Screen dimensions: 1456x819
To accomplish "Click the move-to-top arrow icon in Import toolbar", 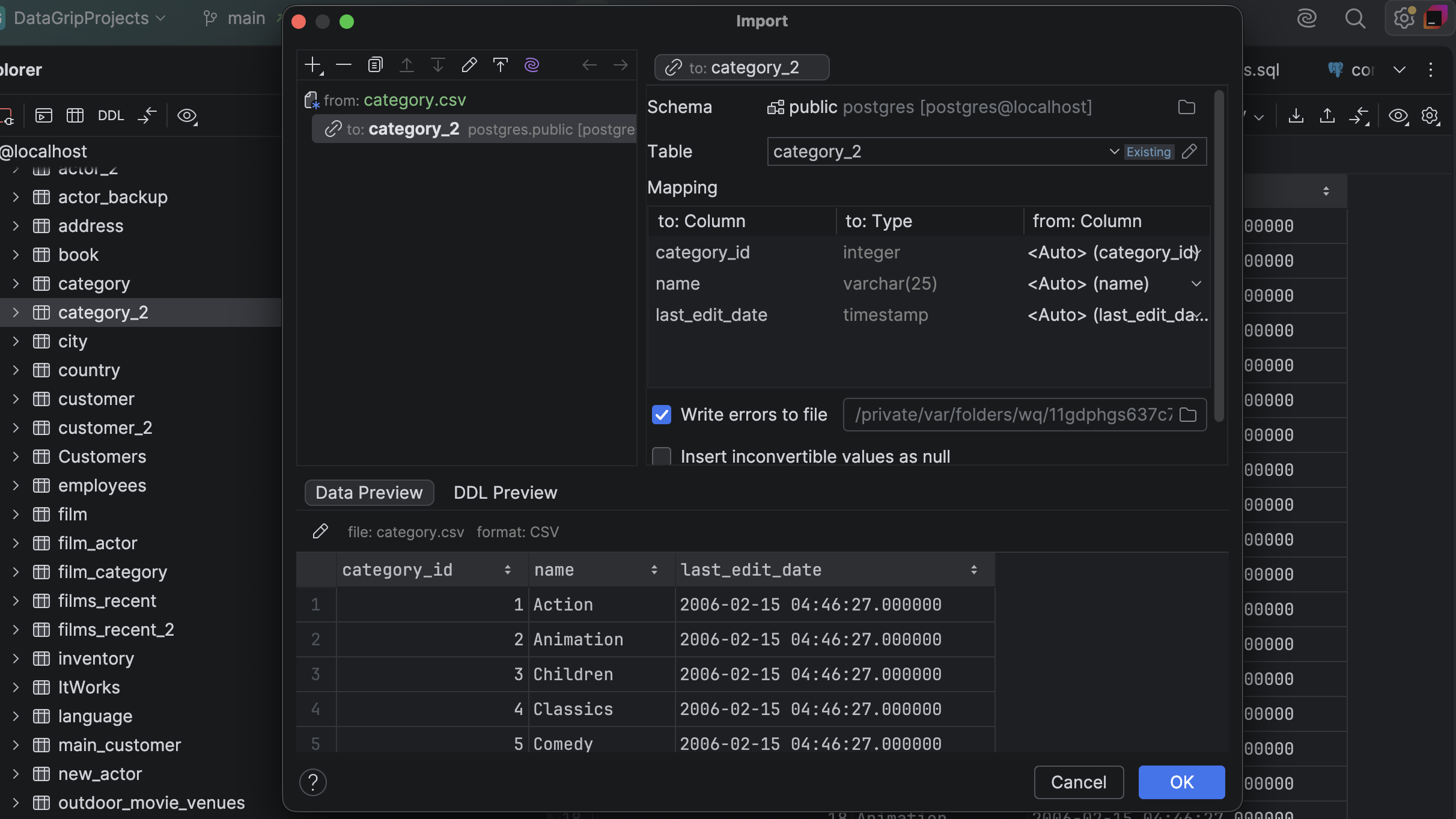I will tap(501, 65).
